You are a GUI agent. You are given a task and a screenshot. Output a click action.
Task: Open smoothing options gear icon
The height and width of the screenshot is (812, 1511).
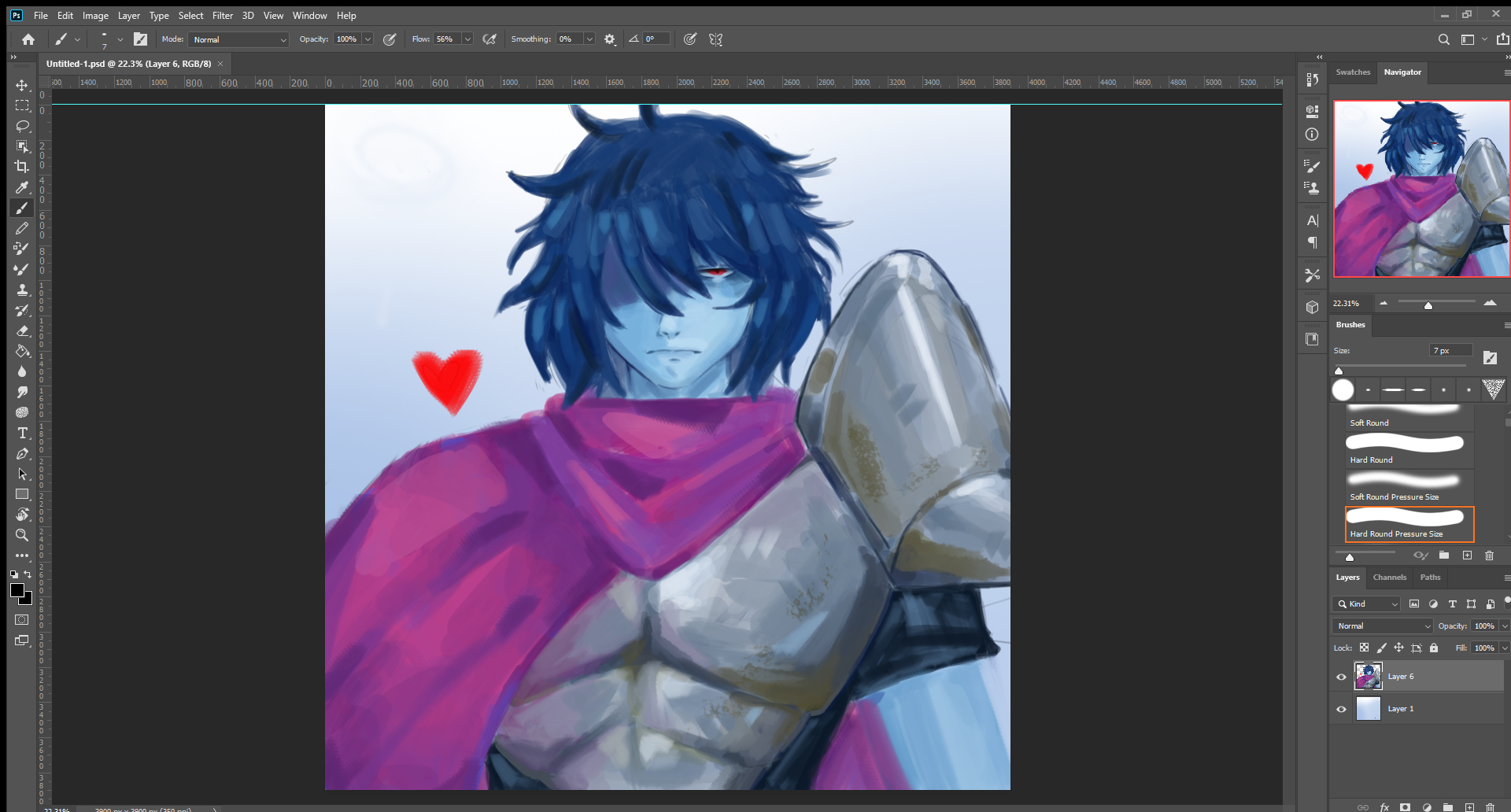(610, 39)
